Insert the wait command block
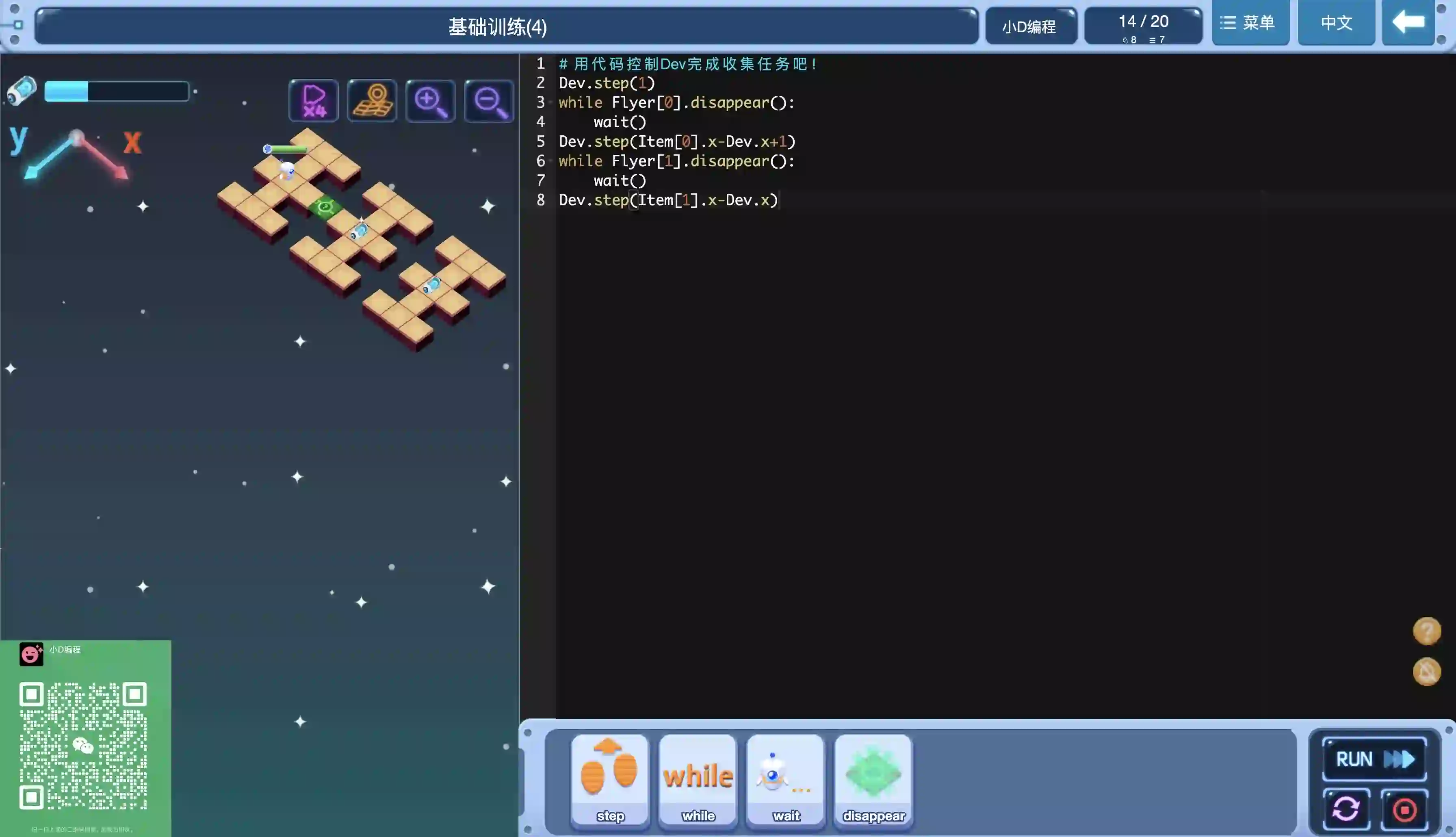Viewport: 1456px width, 837px height. [785, 780]
